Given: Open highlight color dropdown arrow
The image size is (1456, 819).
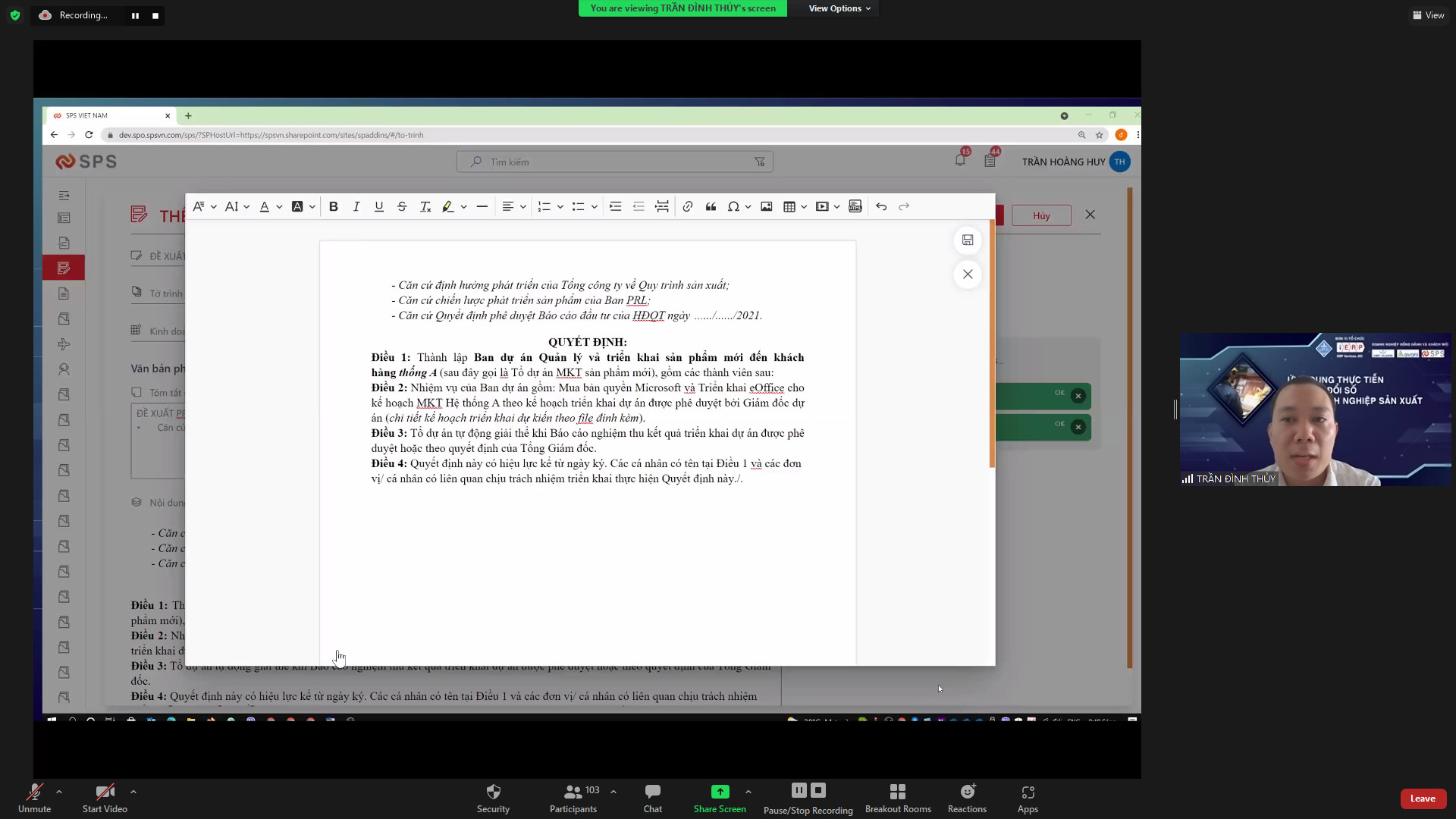Looking at the screenshot, I should (x=463, y=206).
